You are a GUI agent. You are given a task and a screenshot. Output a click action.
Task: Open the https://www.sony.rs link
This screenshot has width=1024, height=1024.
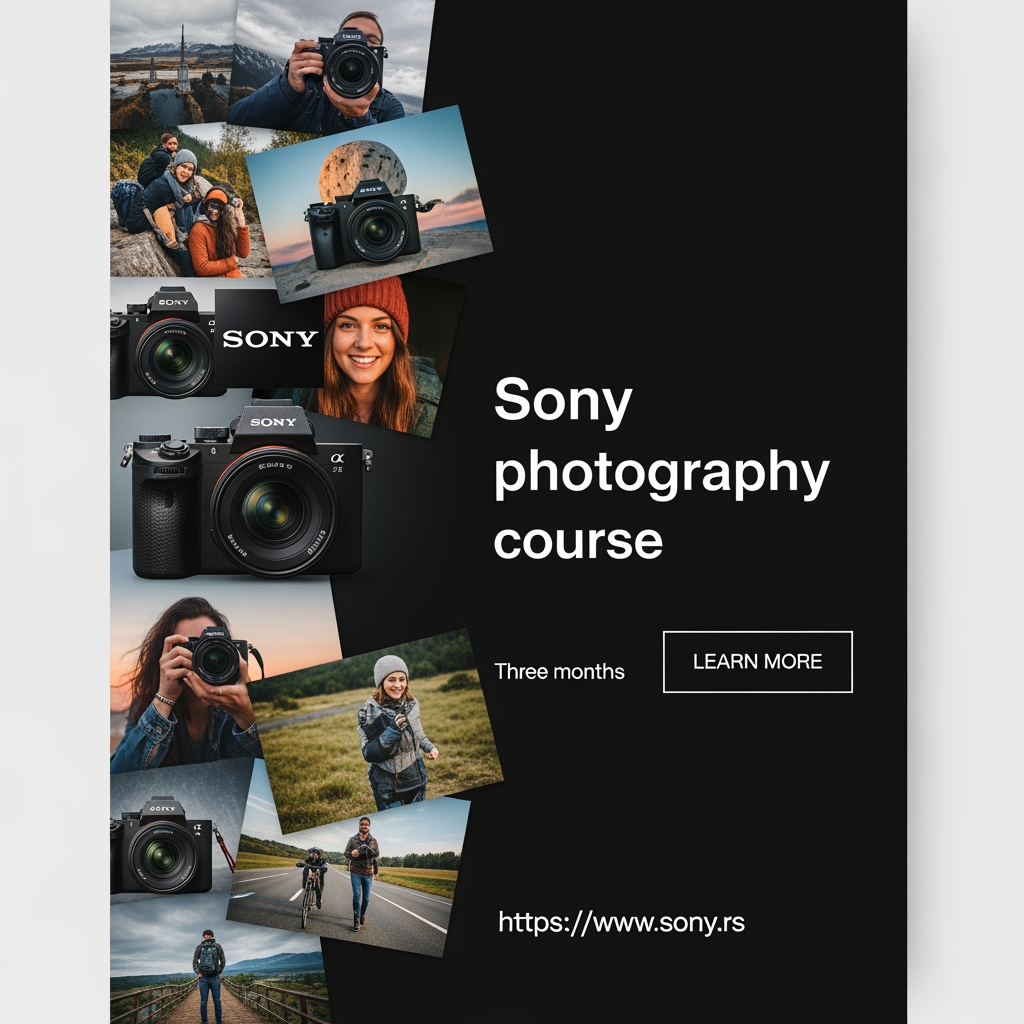pos(621,923)
